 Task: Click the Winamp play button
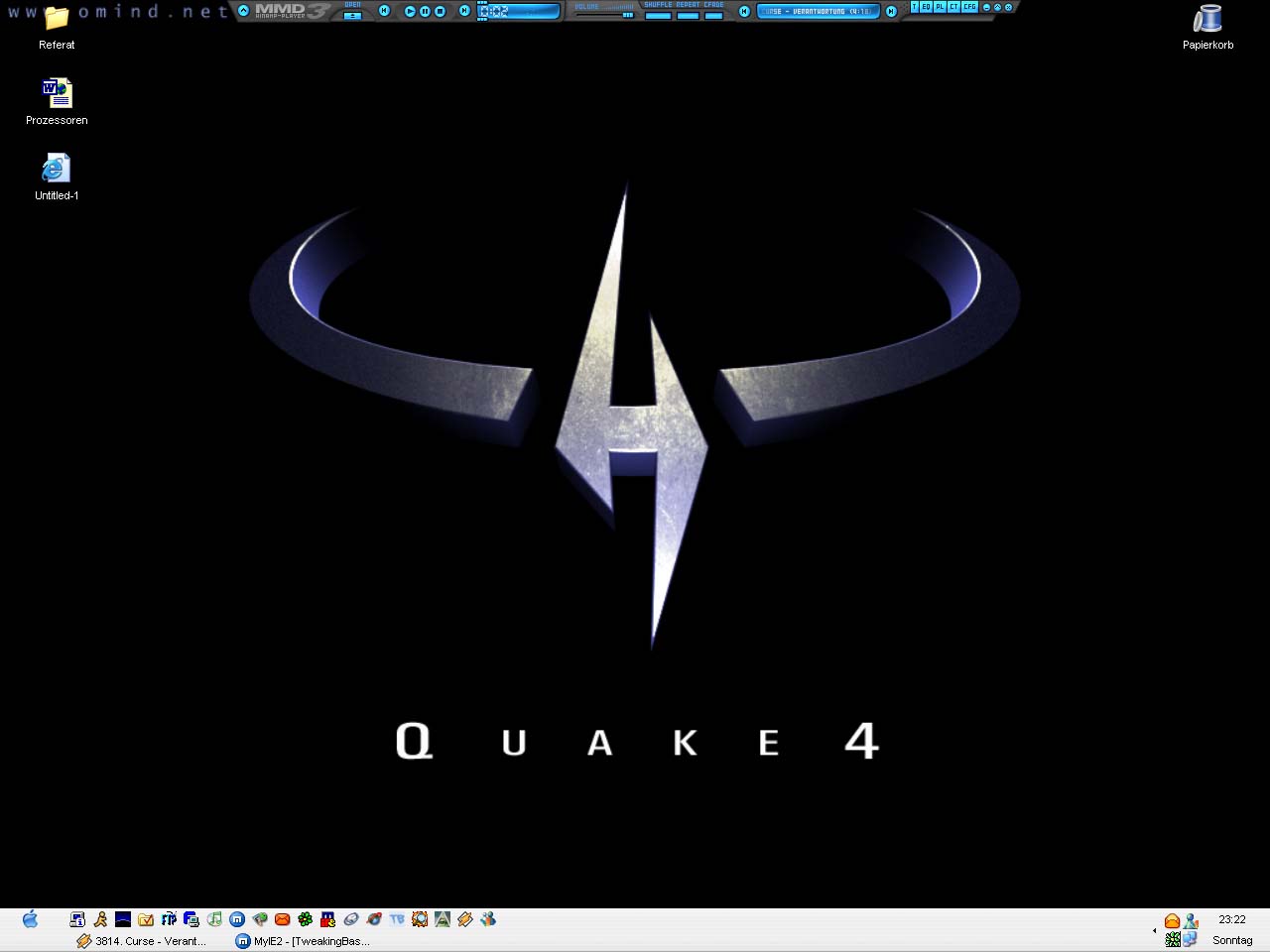[x=410, y=11]
